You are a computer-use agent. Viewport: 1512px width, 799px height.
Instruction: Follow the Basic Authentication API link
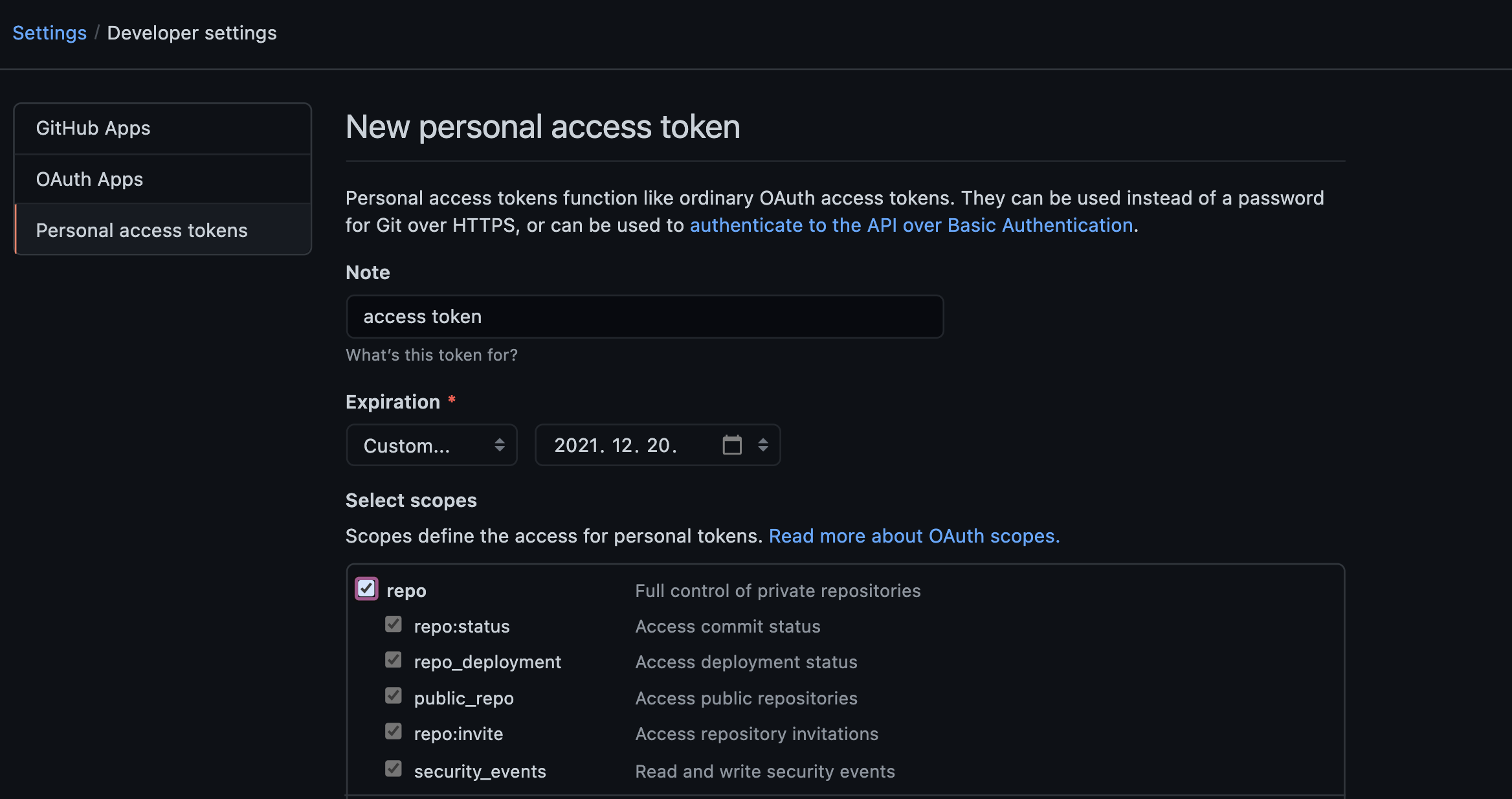(911, 225)
